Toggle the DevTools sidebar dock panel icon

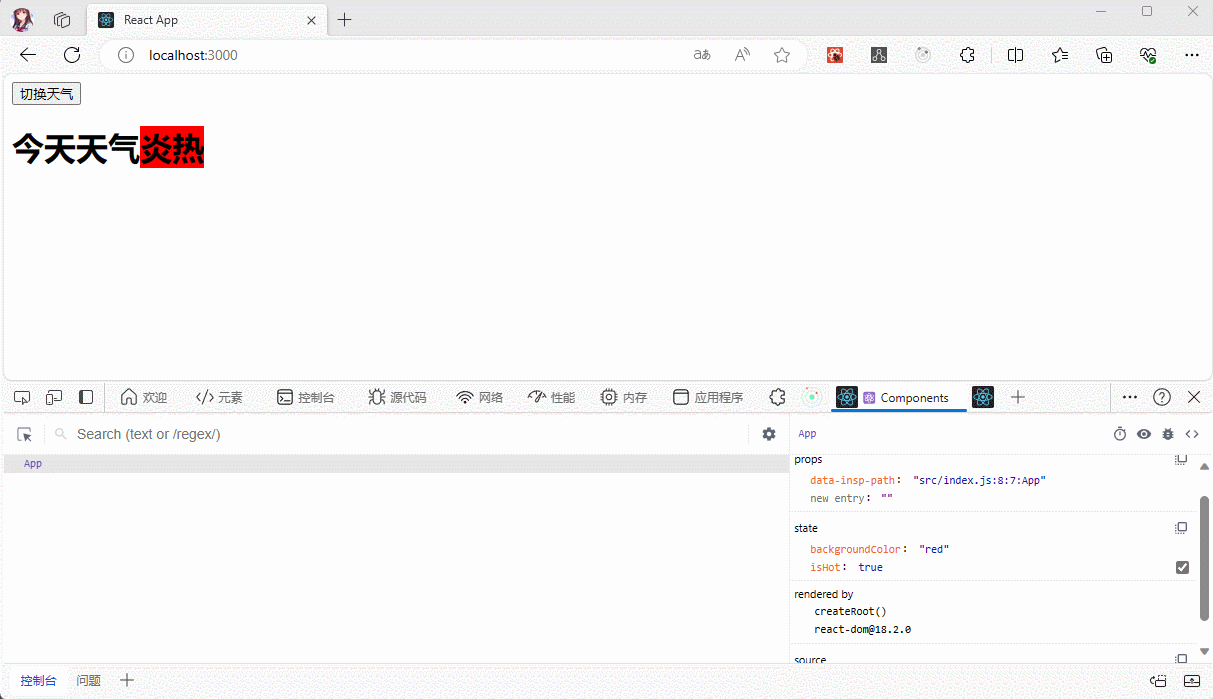pos(86,397)
